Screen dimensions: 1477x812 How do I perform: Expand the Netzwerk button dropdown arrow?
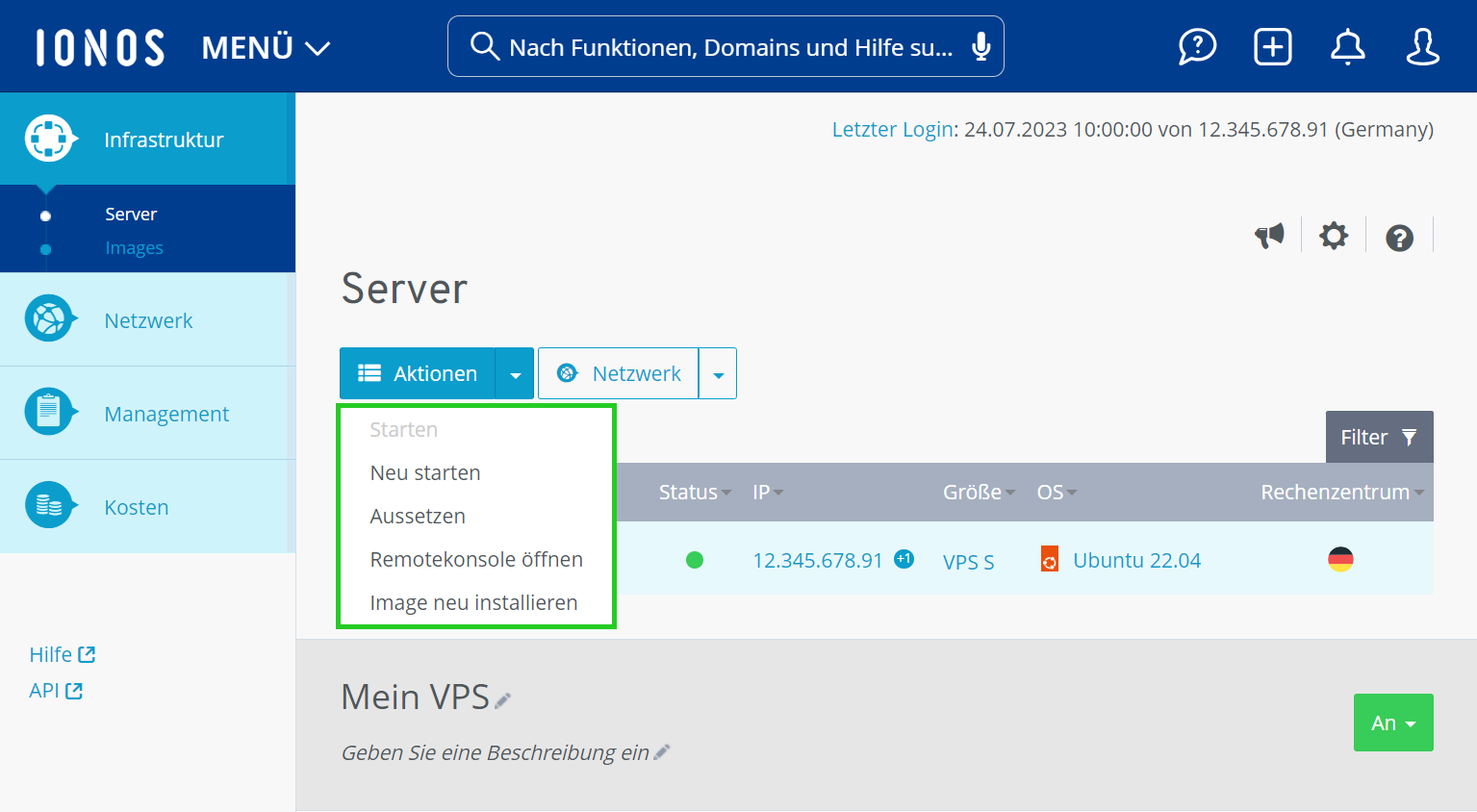pyautogui.click(x=718, y=373)
